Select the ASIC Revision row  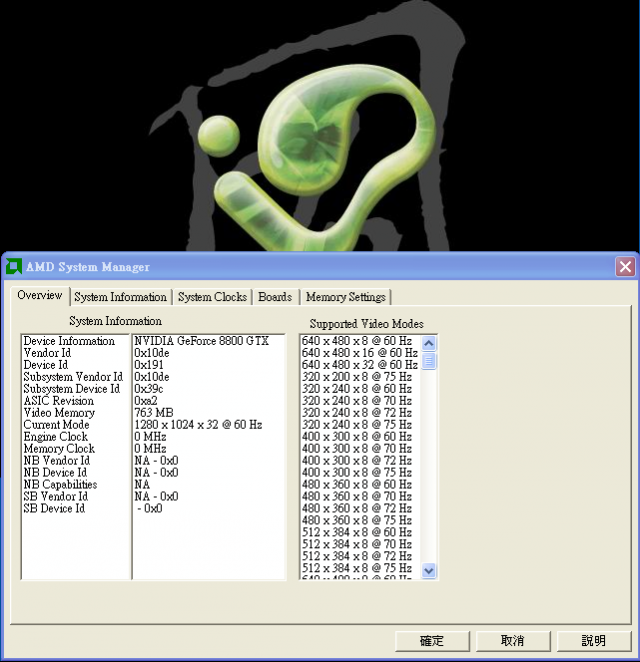tap(59, 401)
